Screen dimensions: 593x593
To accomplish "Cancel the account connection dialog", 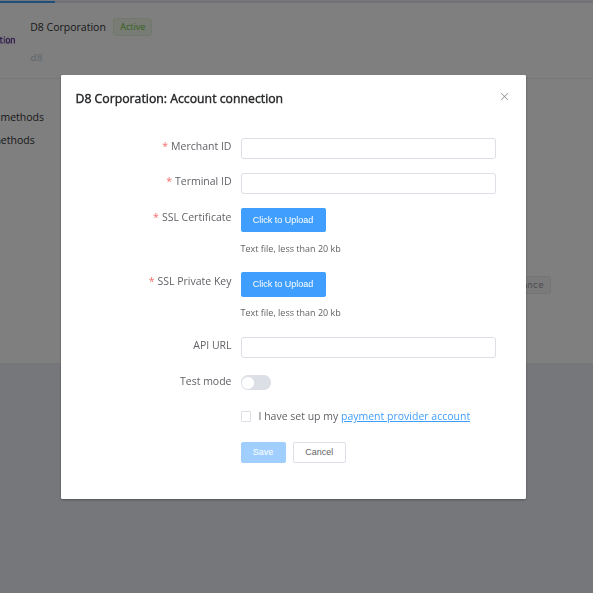I will (x=319, y=452).
